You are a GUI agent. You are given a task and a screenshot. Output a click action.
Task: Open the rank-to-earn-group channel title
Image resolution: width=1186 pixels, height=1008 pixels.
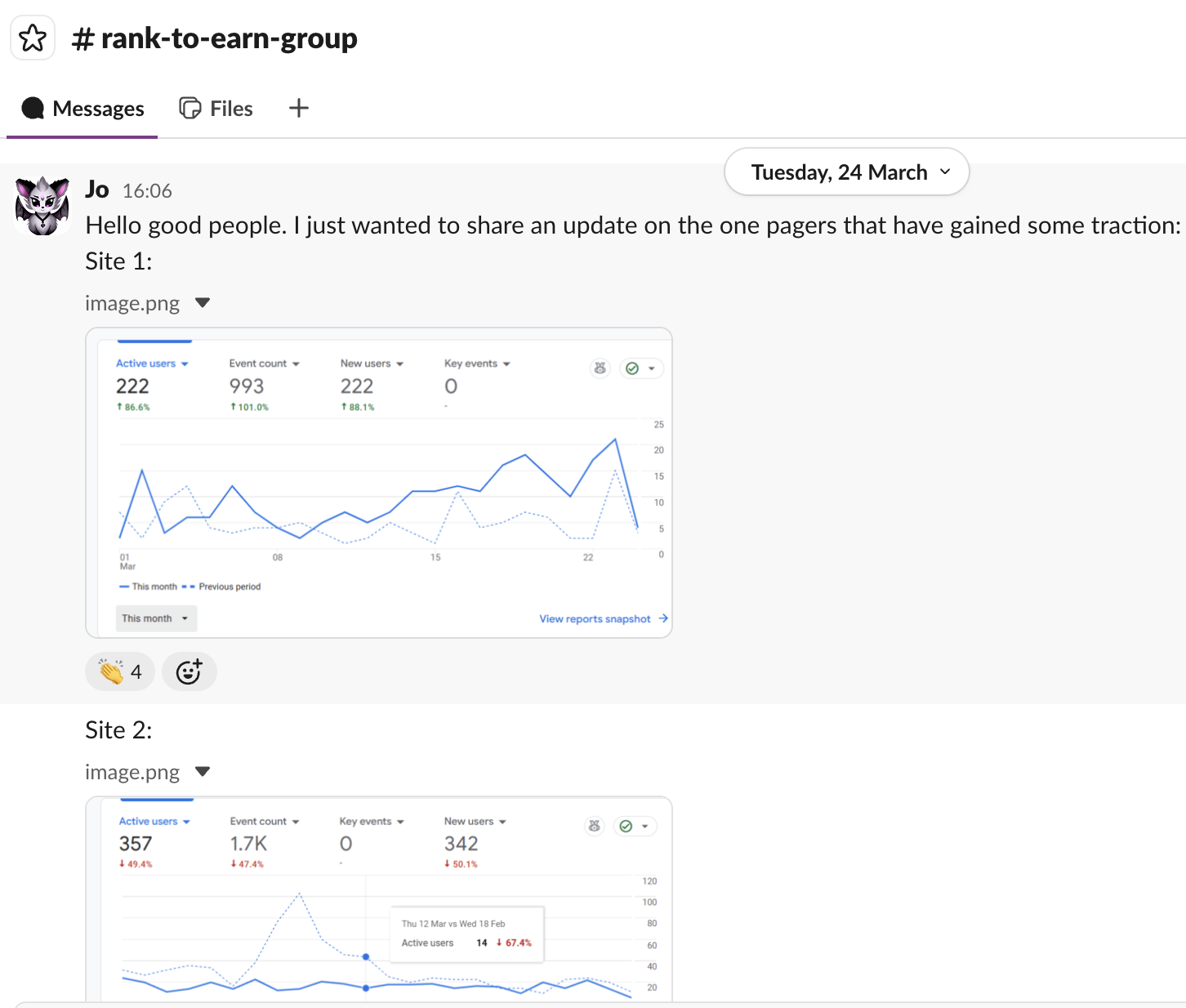pos(215,38)
